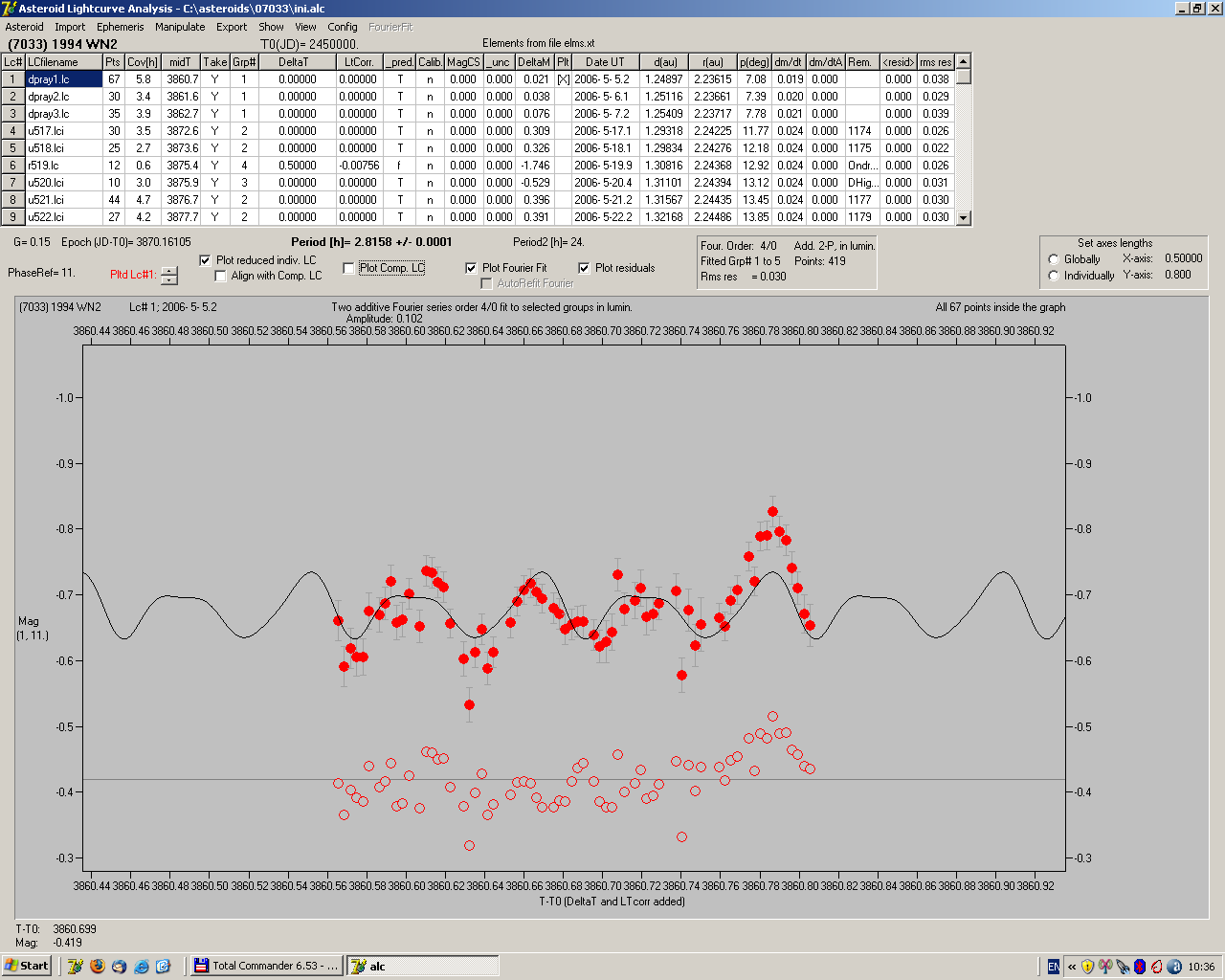Click the Date UT column header
This screenshot has height=980, width=1225.
[x=605, y=62]
